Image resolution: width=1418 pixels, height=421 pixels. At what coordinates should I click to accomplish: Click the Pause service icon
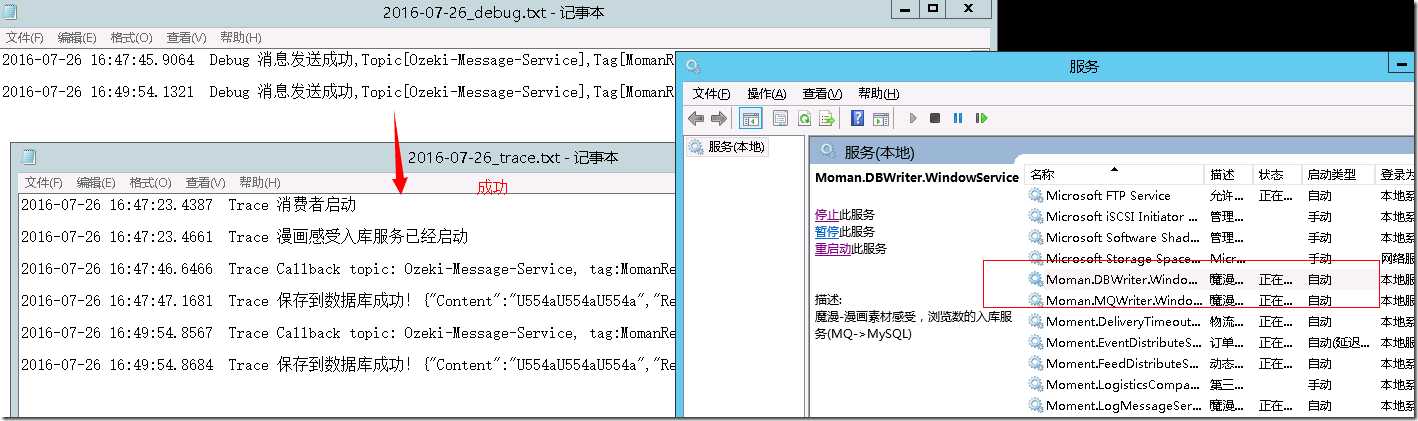[958, 119]
